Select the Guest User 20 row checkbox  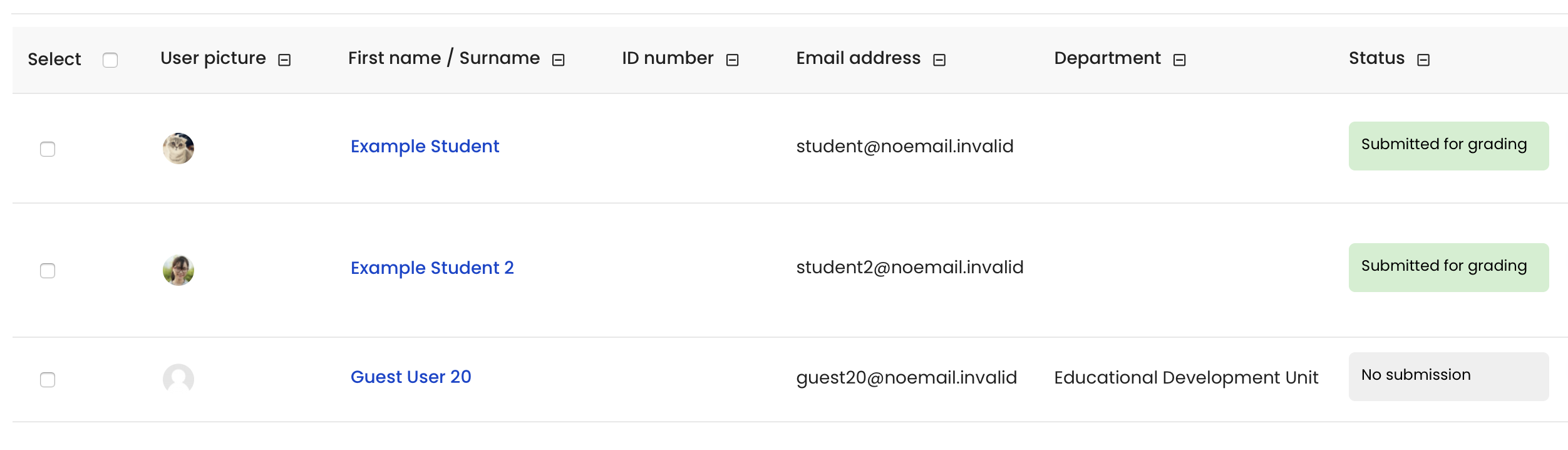(x=48, y=380)
